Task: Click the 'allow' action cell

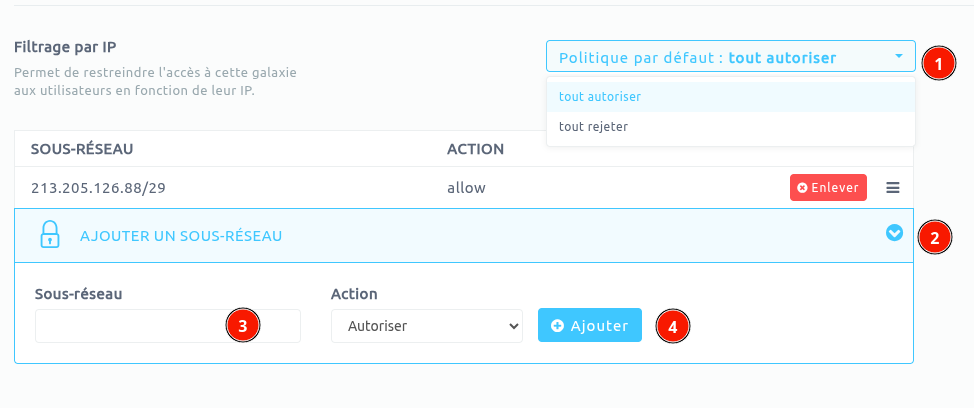Action: tap(465, 188)
